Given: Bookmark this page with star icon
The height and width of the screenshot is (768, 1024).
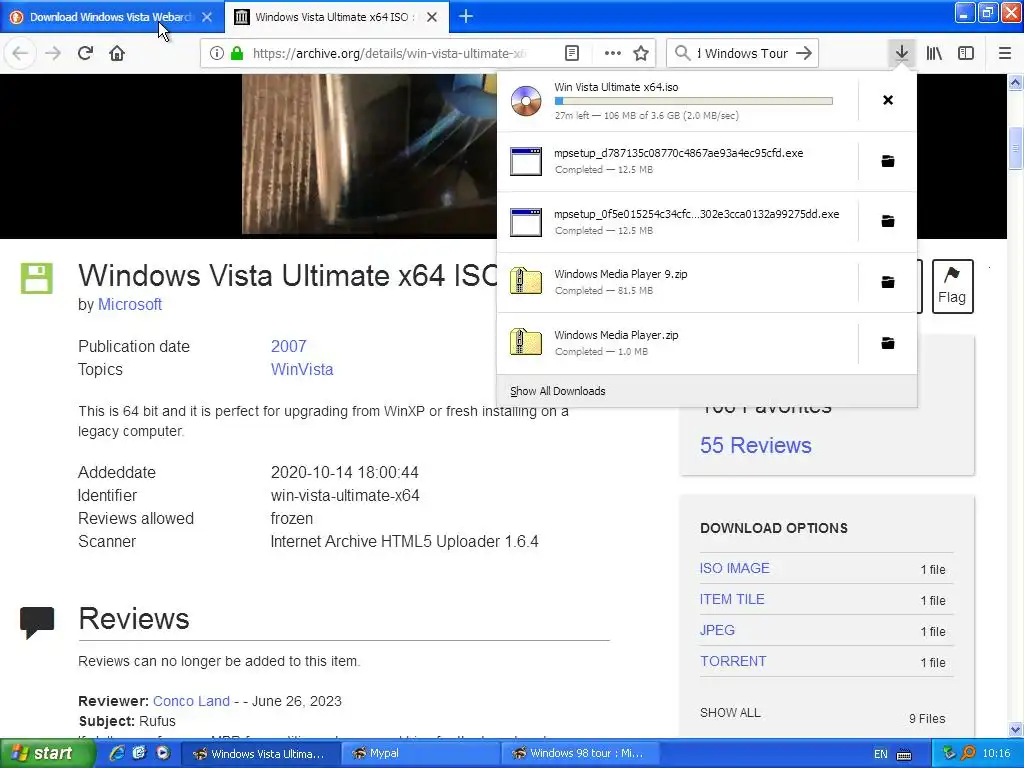Looking at the screenshot, I should pos(641,54).
